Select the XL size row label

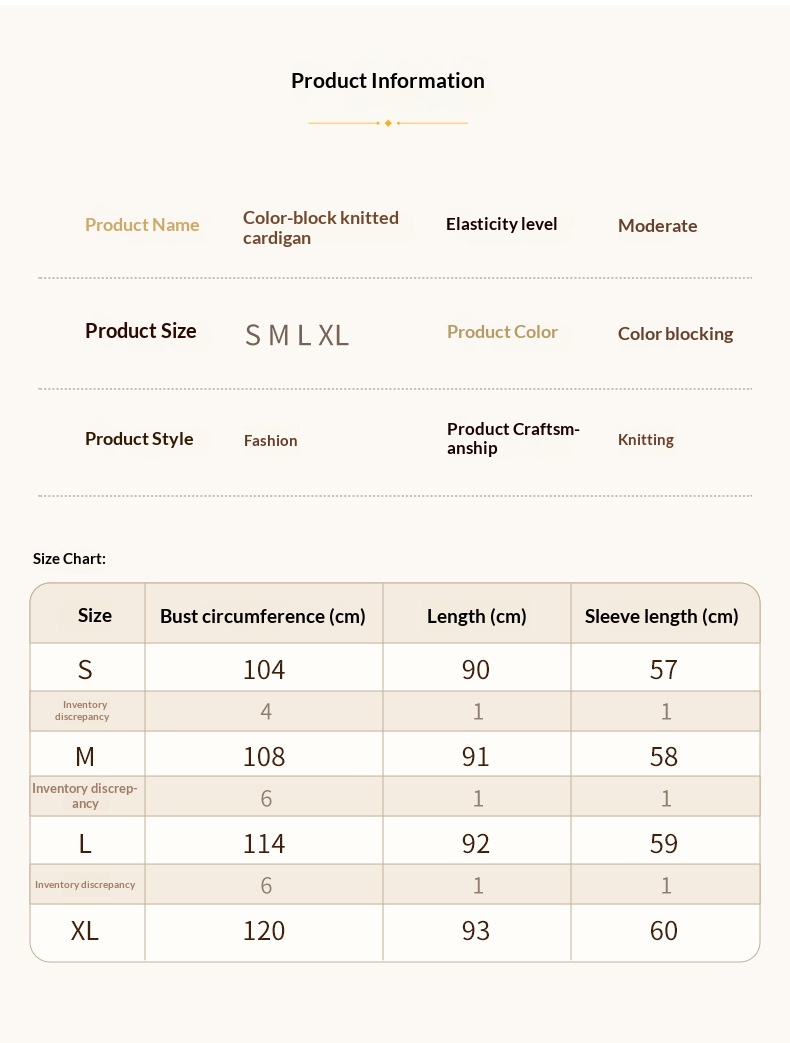tap(84, 931)
